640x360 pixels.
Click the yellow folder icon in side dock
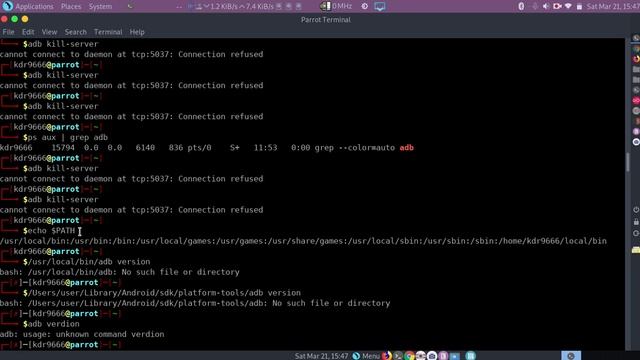(x=636, y=250)
